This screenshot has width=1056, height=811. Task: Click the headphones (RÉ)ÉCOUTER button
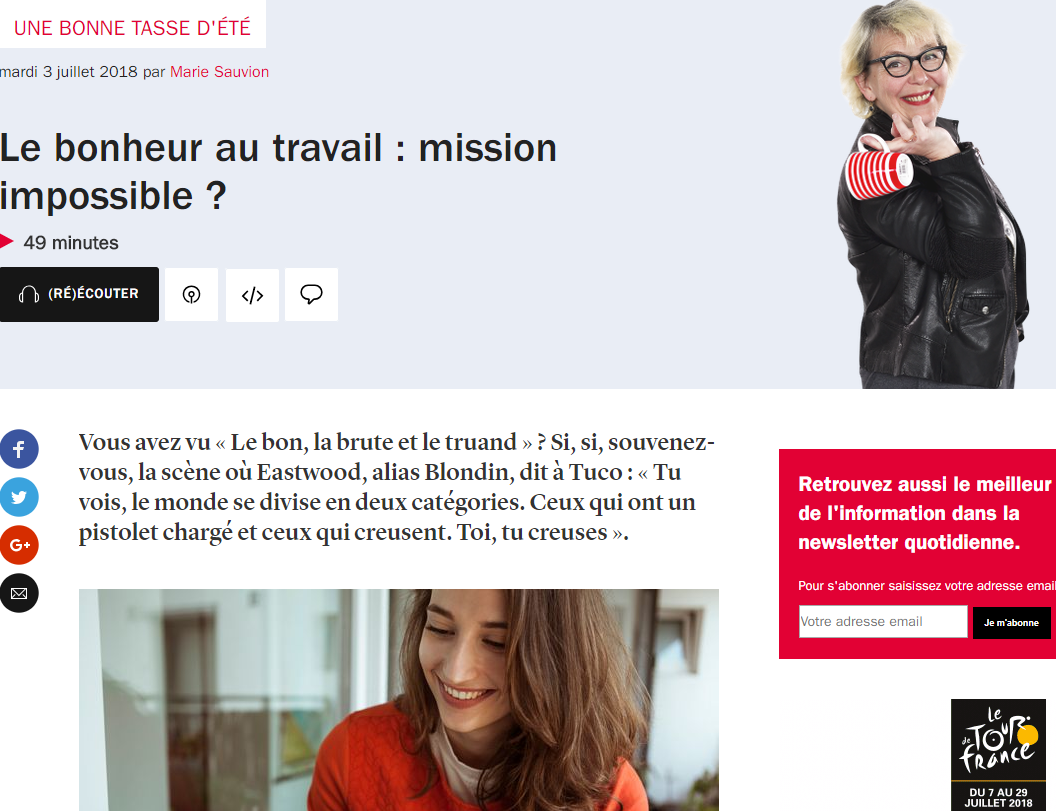(79, 294)
